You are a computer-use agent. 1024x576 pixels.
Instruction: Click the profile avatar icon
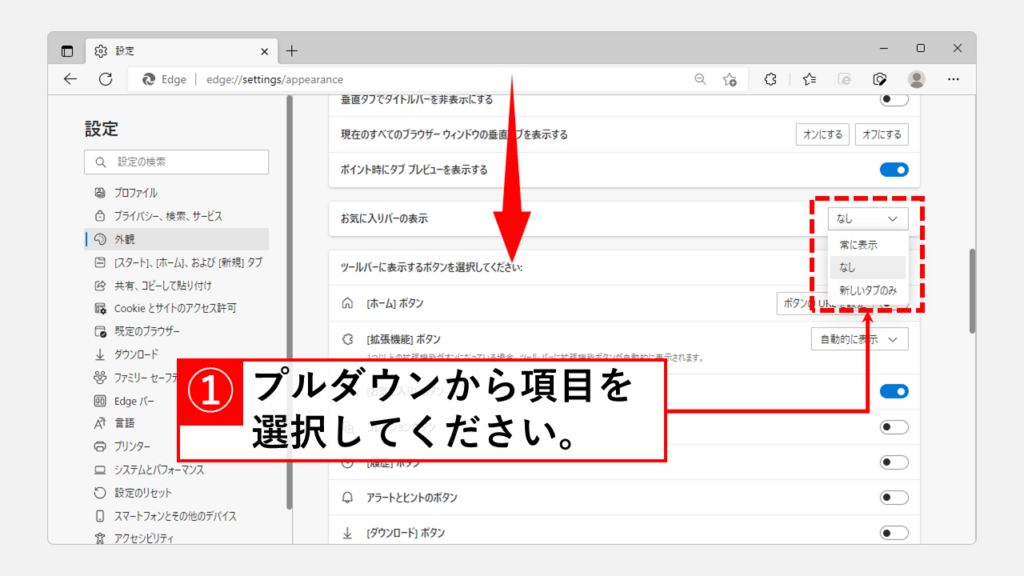point(916,80)
